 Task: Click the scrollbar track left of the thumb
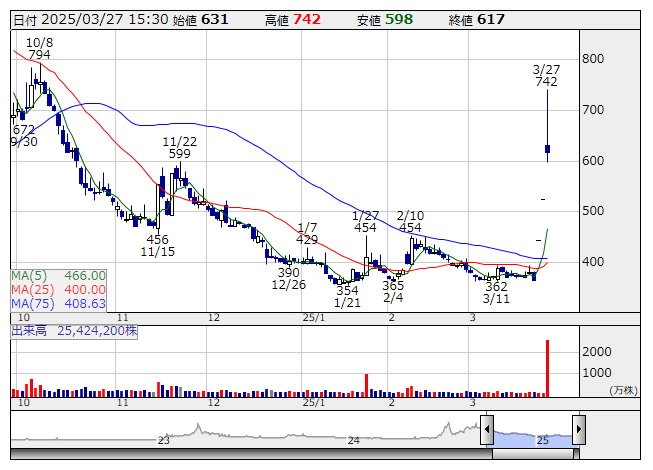(251, 454)
